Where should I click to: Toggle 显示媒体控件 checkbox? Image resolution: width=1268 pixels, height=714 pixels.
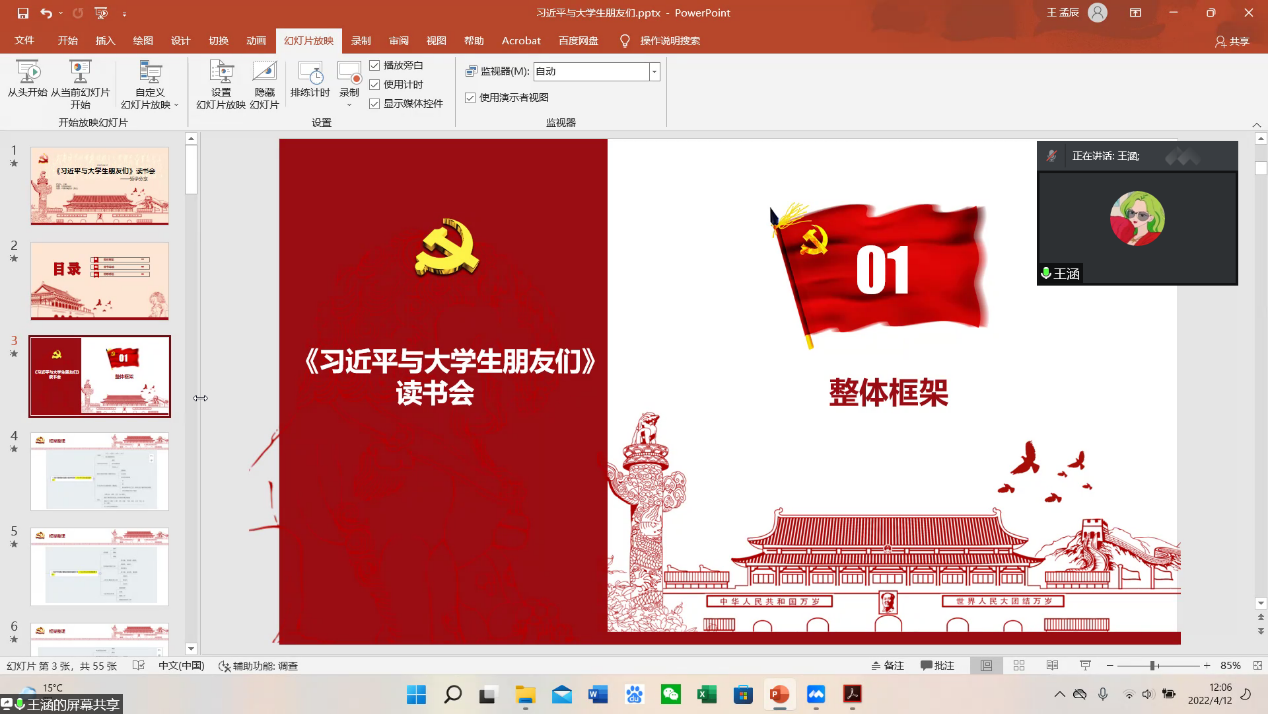click(375, 103)
